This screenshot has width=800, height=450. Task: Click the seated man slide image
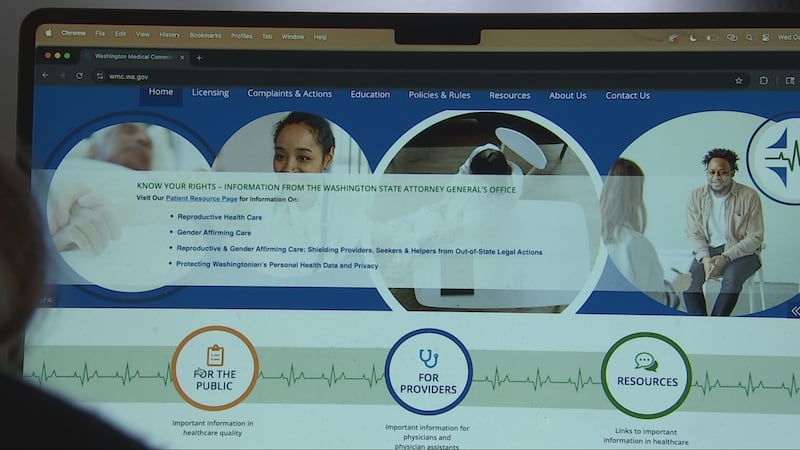[723, 232]
